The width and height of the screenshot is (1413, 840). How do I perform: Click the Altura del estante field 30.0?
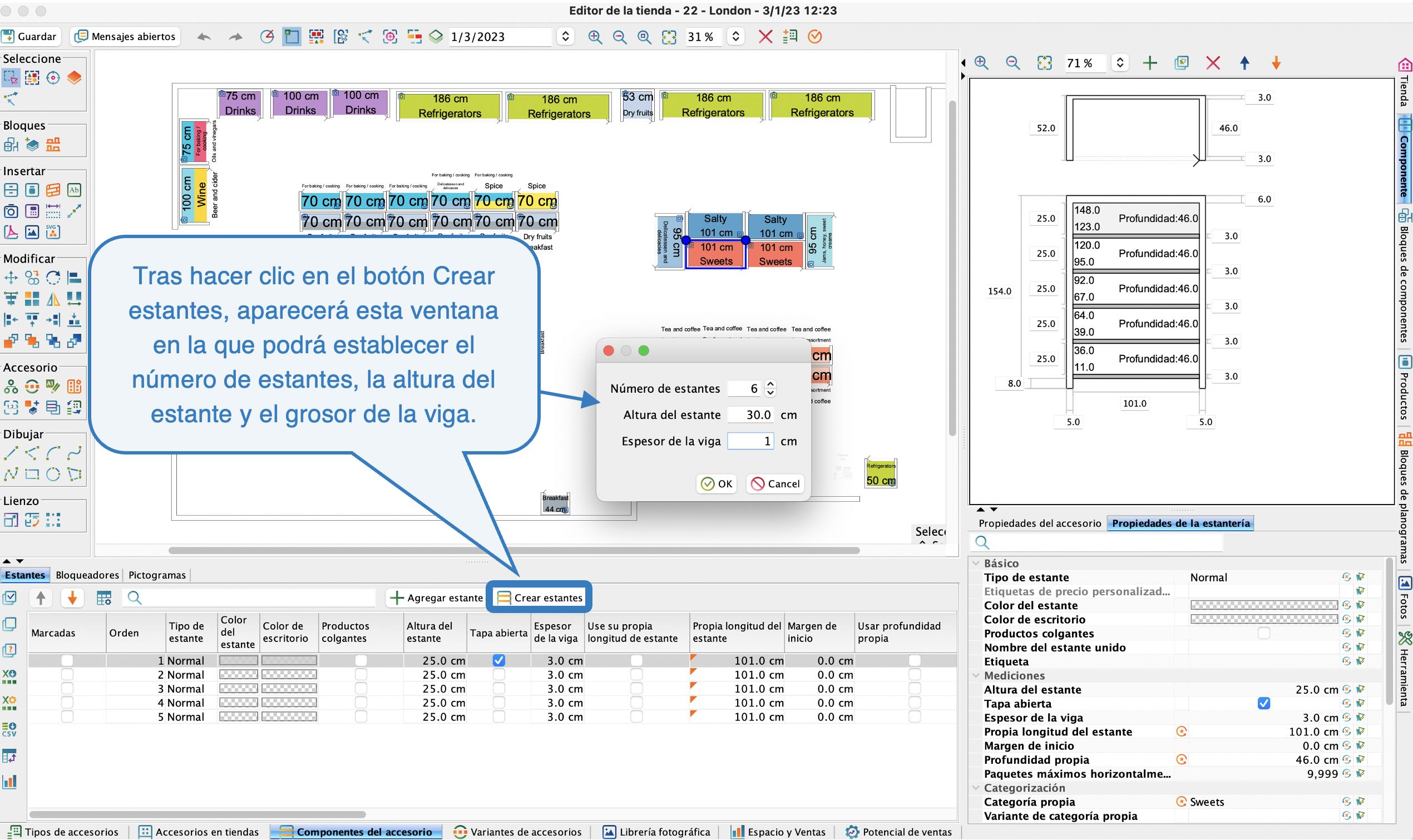click(751, 415)
